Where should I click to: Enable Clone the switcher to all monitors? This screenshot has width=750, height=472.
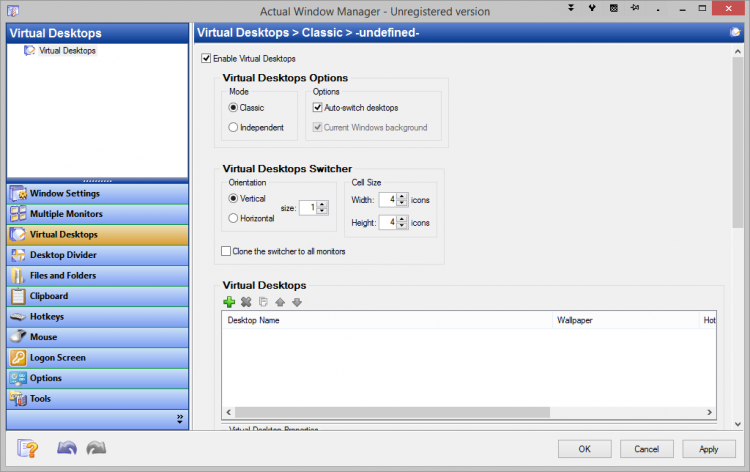coord(226,251)
